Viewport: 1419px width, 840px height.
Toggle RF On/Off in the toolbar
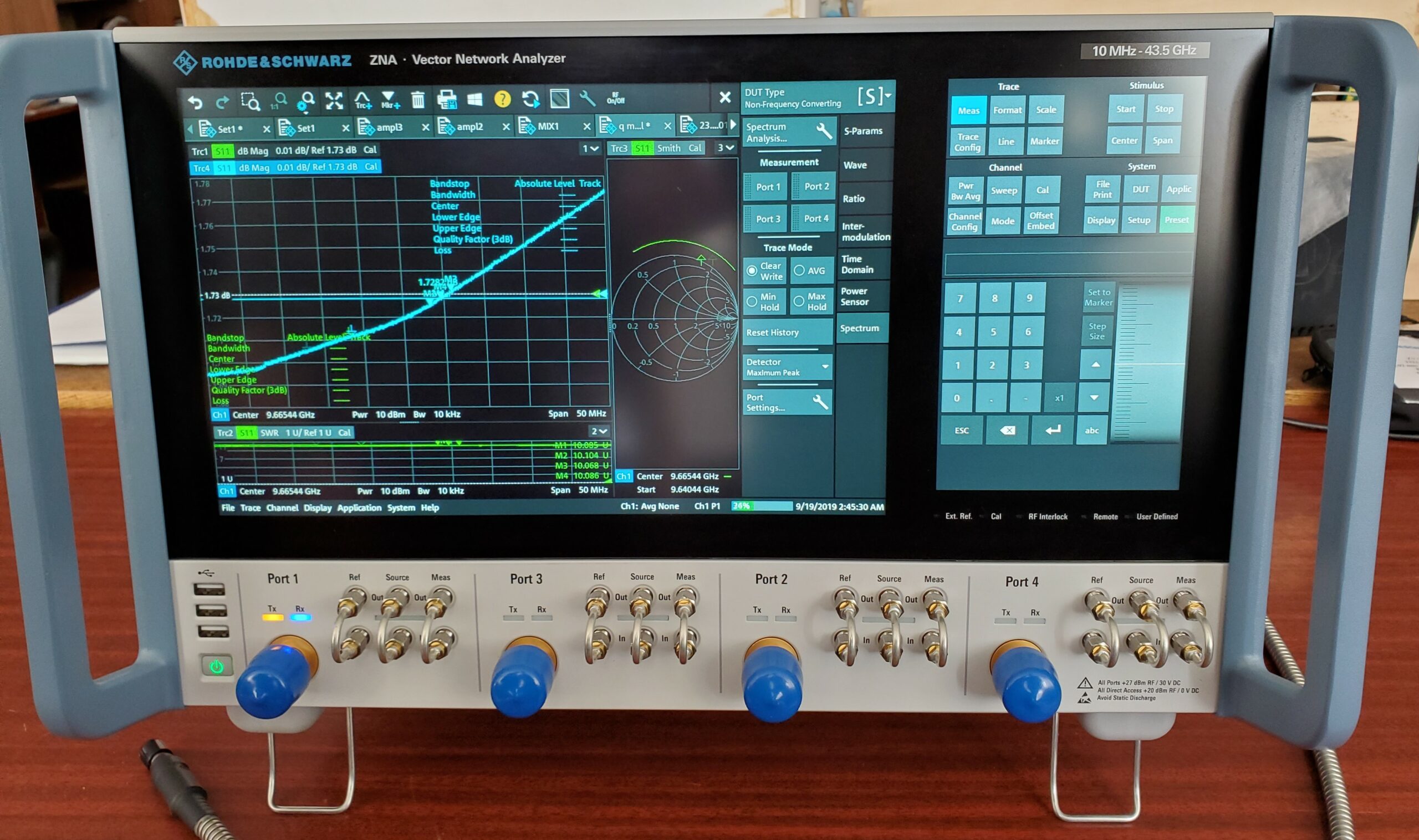pyautogui.click(x=615, y=99)
